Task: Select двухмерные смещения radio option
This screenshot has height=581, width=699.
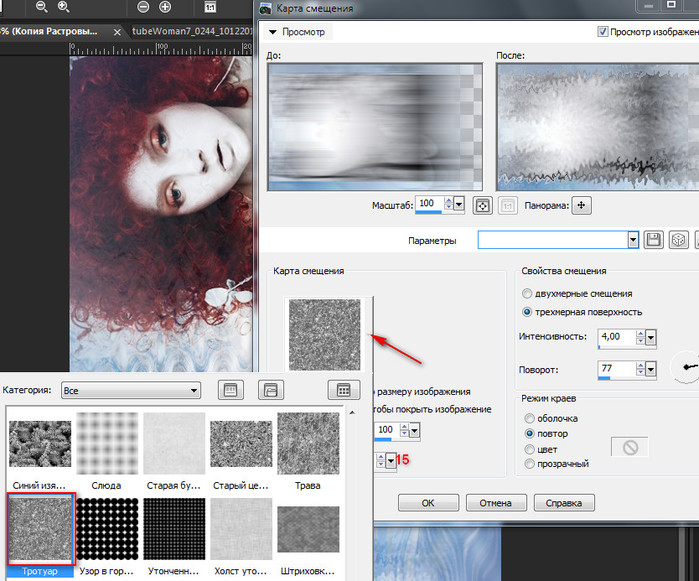Action: click(x=527, y=293)
